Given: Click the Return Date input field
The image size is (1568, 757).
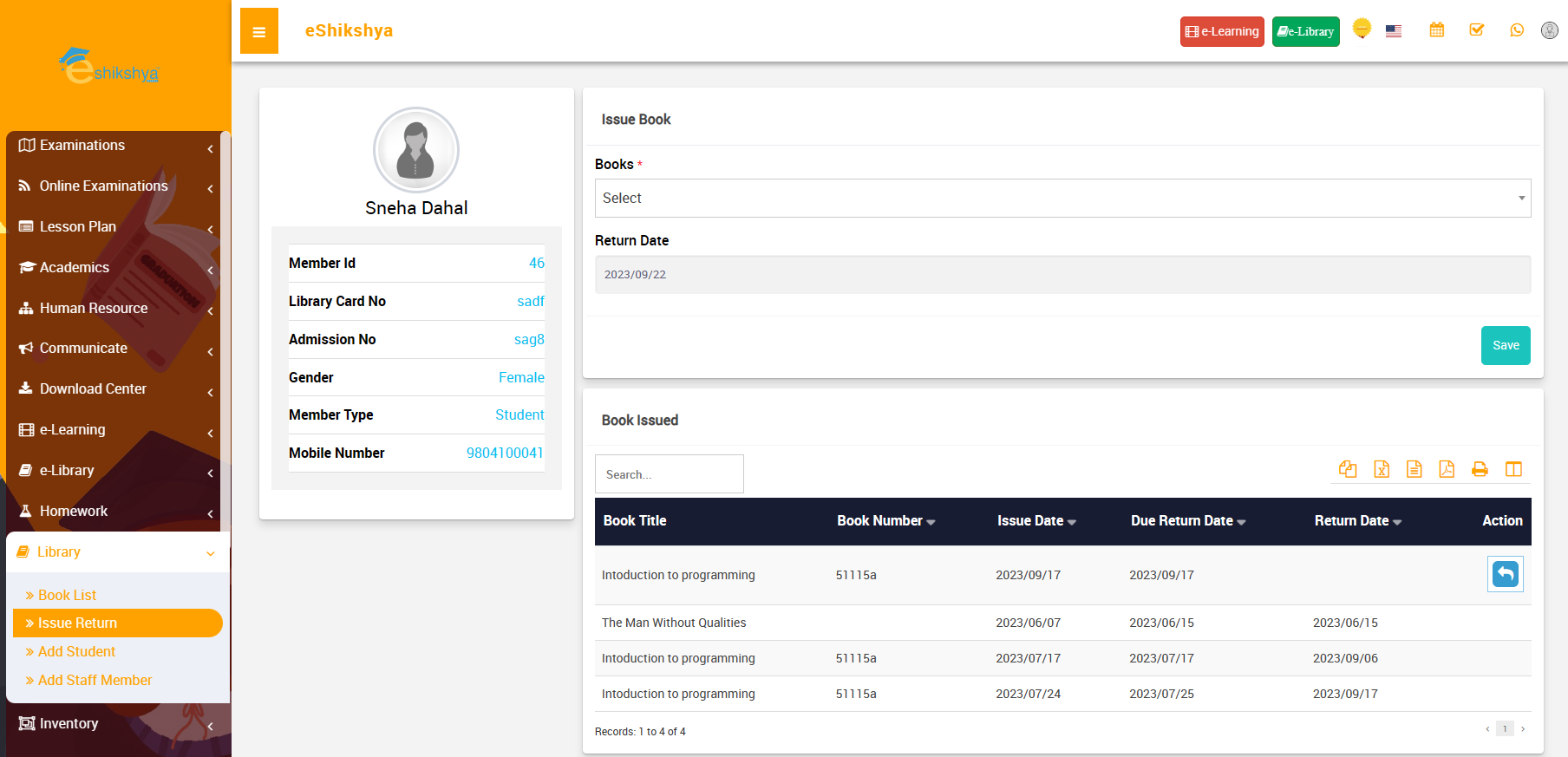Looking at the screenshot, I should click(1062, 275).
